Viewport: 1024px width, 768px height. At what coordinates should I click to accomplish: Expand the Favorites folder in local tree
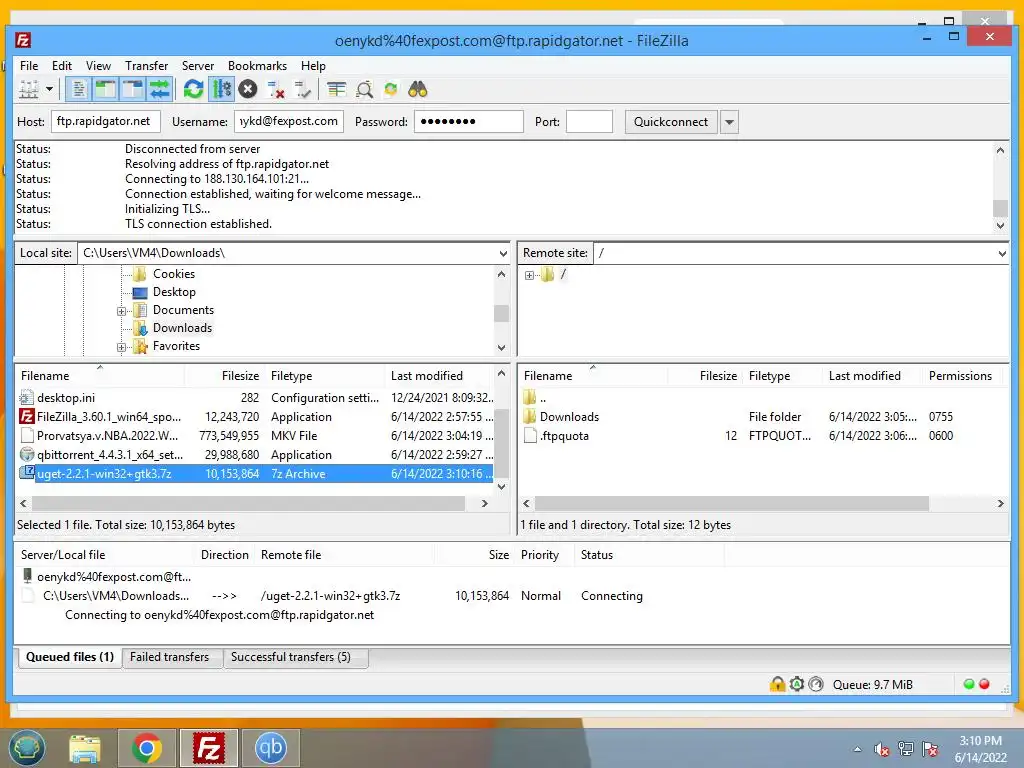121,347
